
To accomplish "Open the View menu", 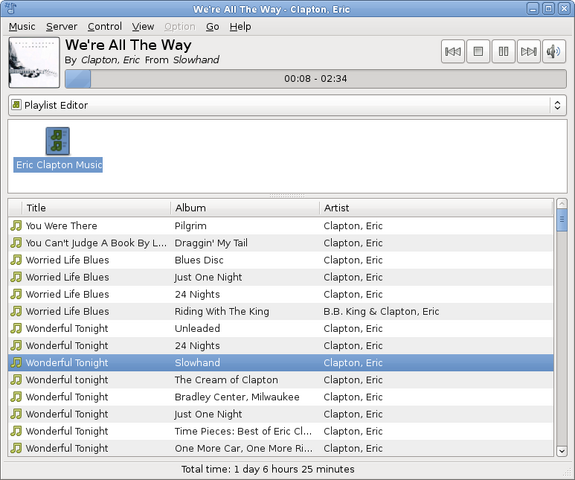I will click(143, 26).
